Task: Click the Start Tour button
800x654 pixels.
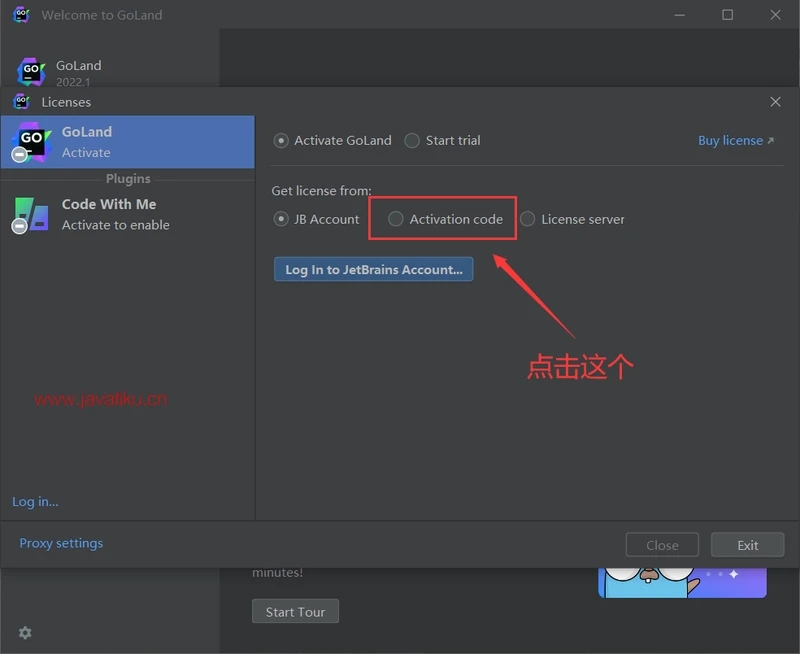Action: coord(295,611)
